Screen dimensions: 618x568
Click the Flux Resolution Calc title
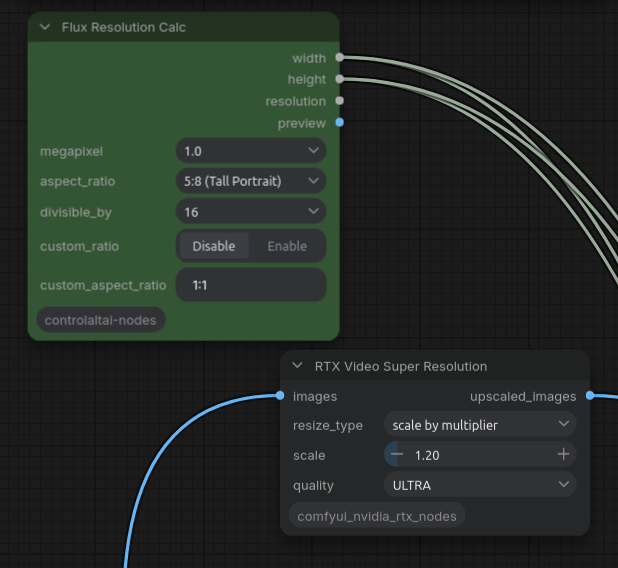pyautogui.click(x=123, y=27)
